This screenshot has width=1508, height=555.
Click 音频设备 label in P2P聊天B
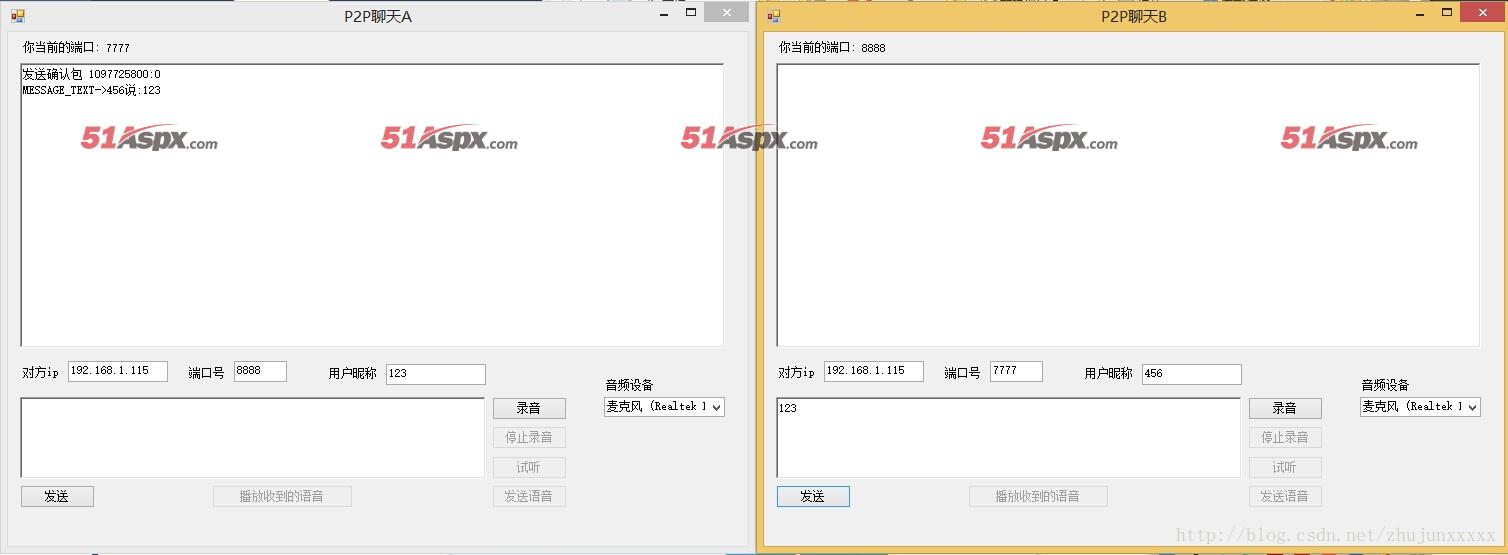pos(1385,385)
